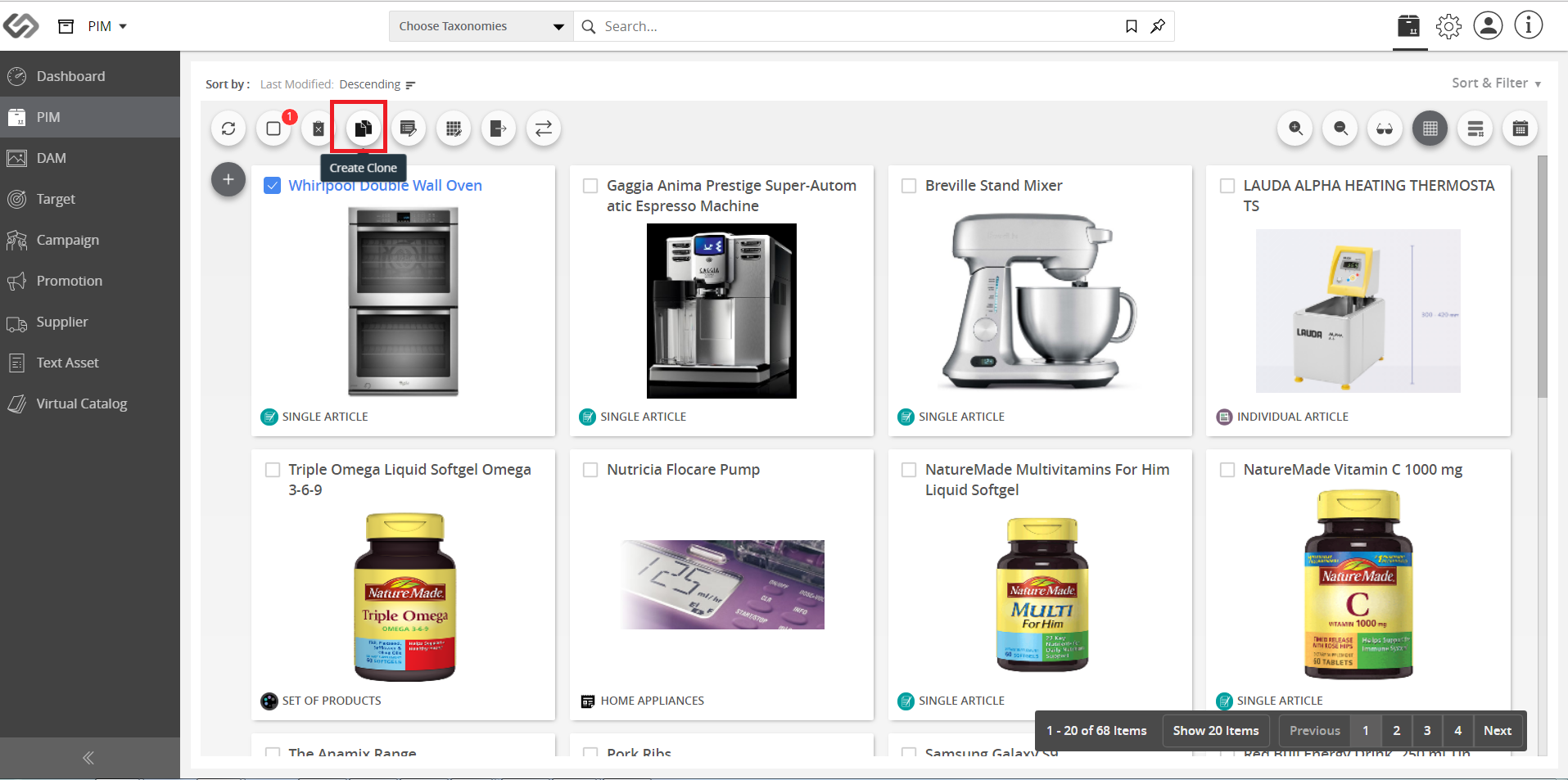Click the bookmark icon in search bar

click(x=1132, y=26)
